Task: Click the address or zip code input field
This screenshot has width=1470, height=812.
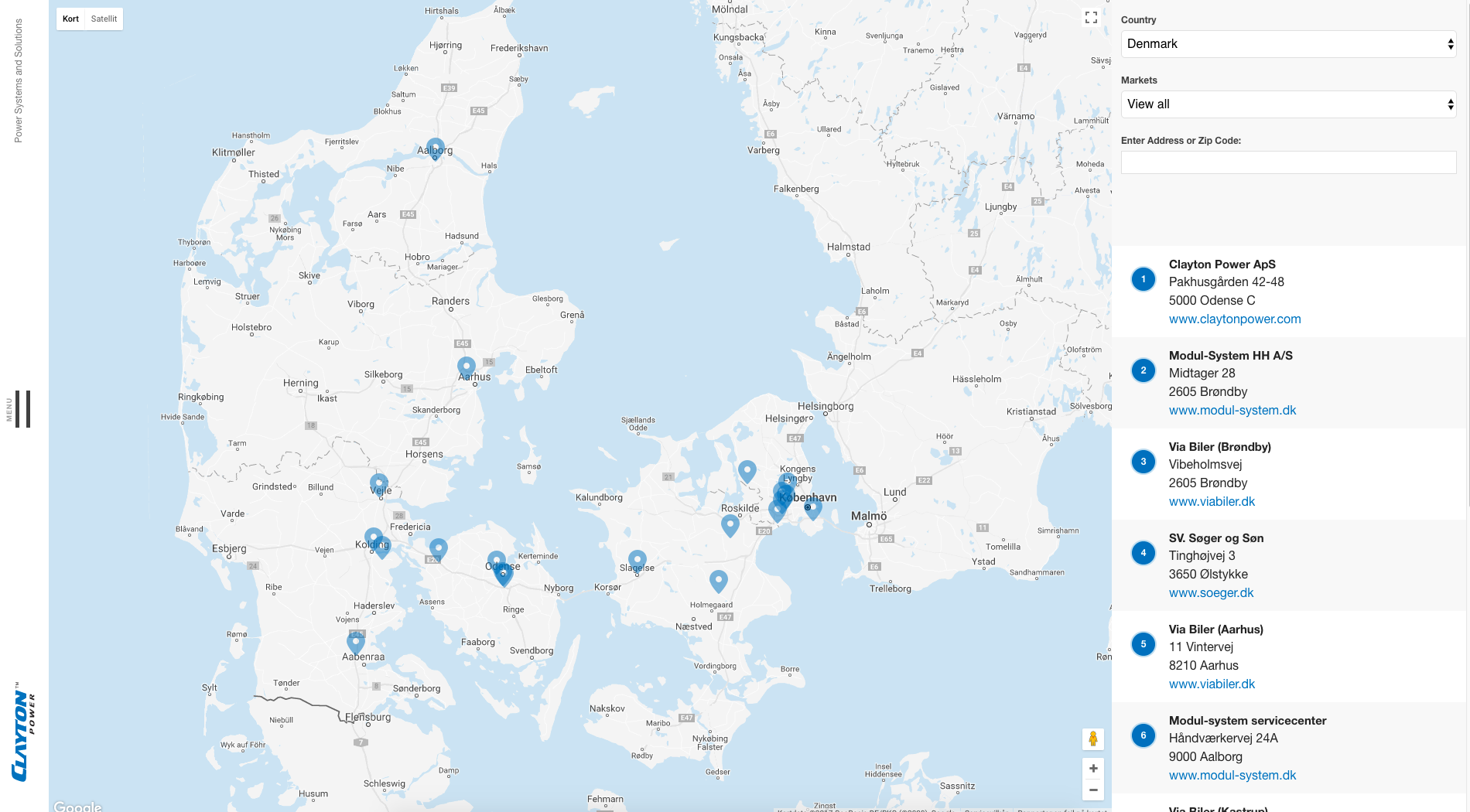Action: click(x=1288, y=162)
